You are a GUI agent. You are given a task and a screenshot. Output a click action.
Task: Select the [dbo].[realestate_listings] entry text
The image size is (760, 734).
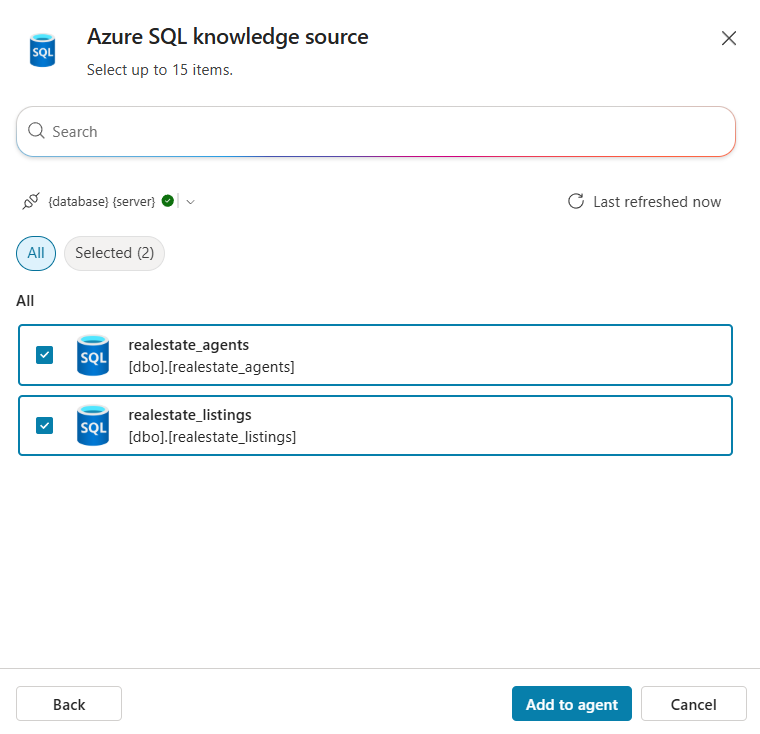pyautogui.click(x=212, y=436)
